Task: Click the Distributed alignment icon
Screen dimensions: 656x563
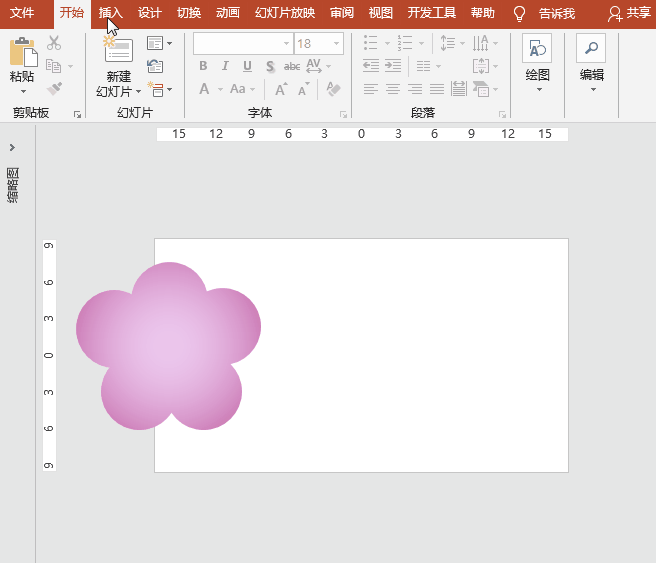Action: coord(459,89)
